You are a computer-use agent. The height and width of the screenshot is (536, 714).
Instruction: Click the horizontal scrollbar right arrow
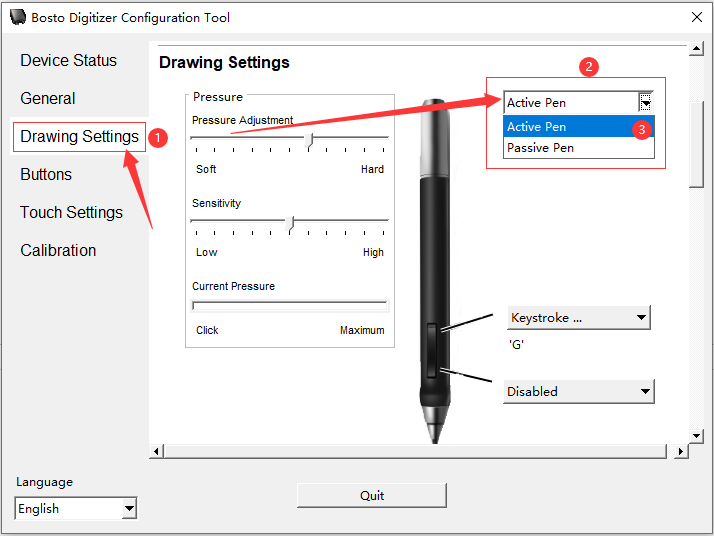tap(681, 451)
